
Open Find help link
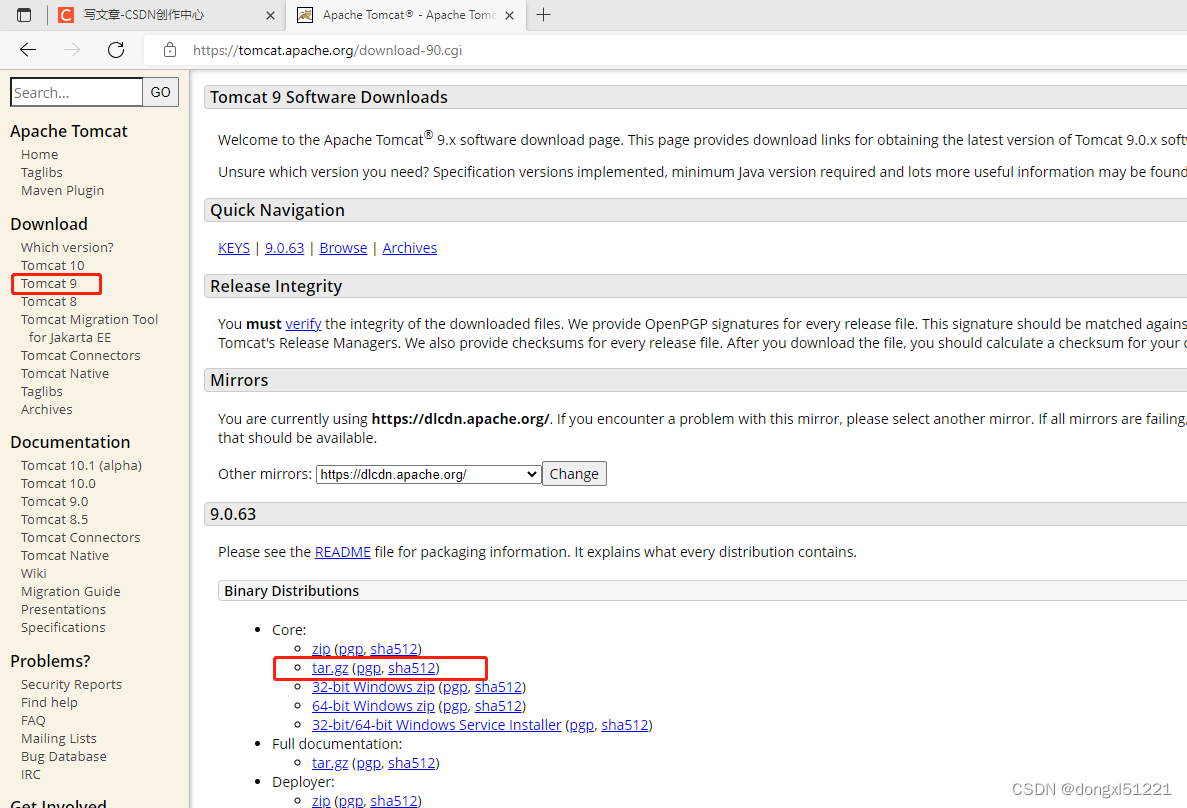(x=49, y=703)
